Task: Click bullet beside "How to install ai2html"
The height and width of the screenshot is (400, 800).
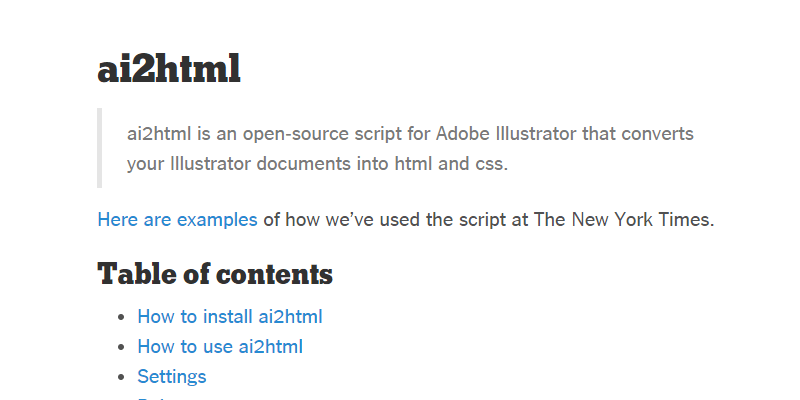Action: click(122, 318)
